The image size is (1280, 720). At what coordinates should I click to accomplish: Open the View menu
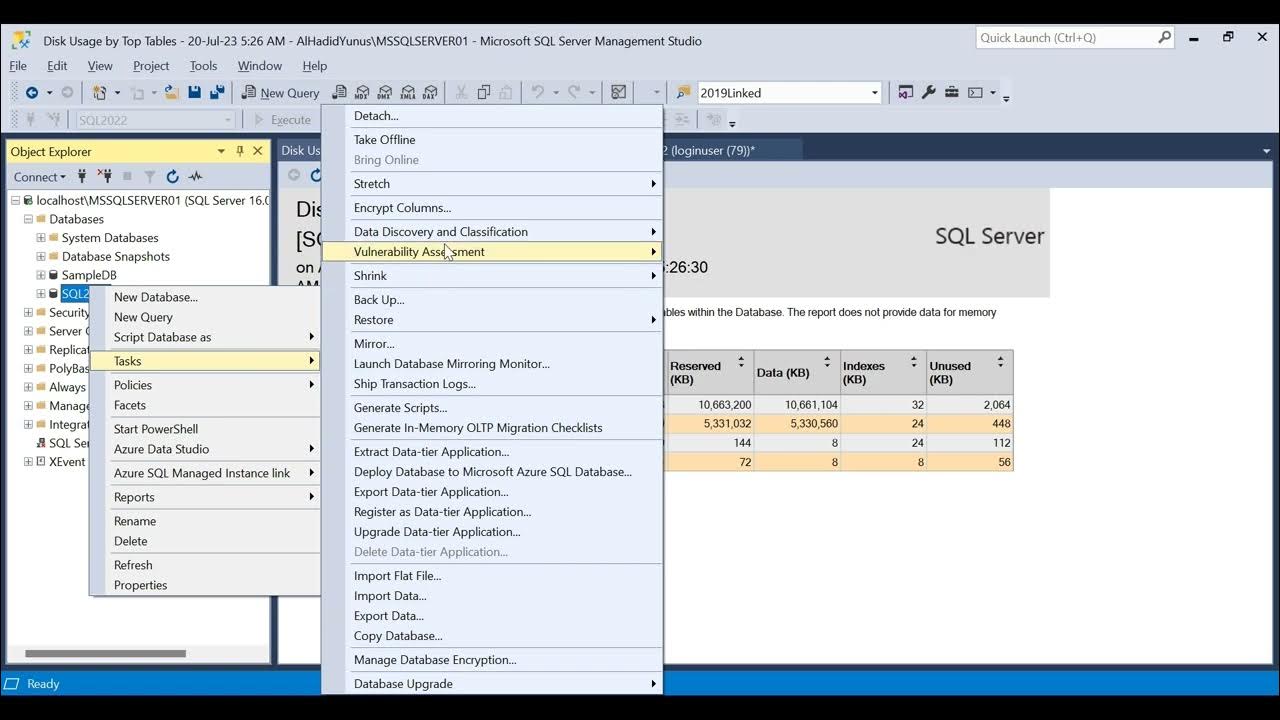tap(100, 66)
